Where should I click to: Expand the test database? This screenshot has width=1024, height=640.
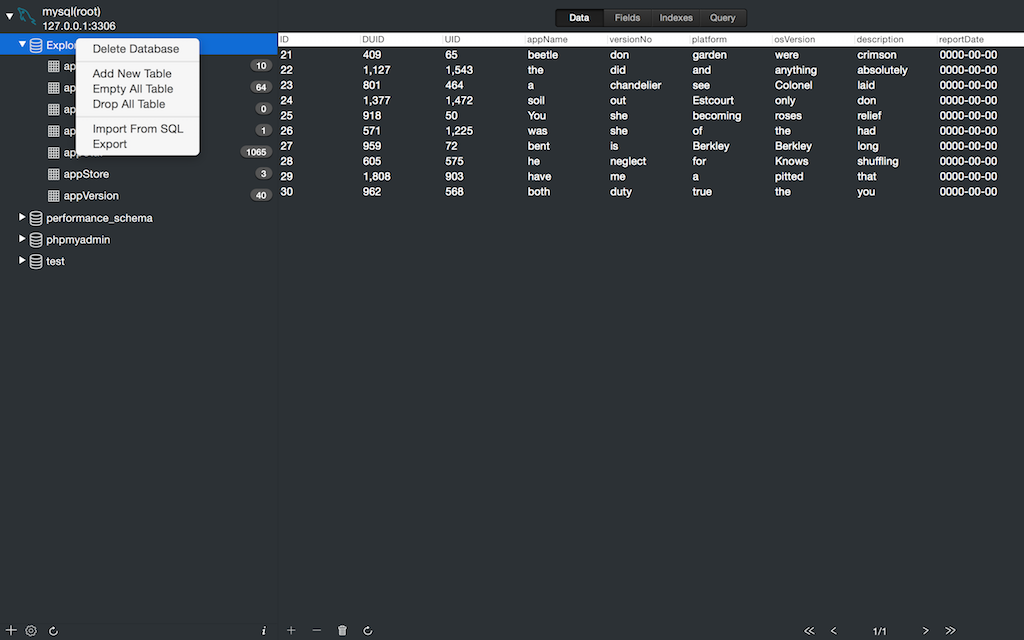[x=23, y=261]
